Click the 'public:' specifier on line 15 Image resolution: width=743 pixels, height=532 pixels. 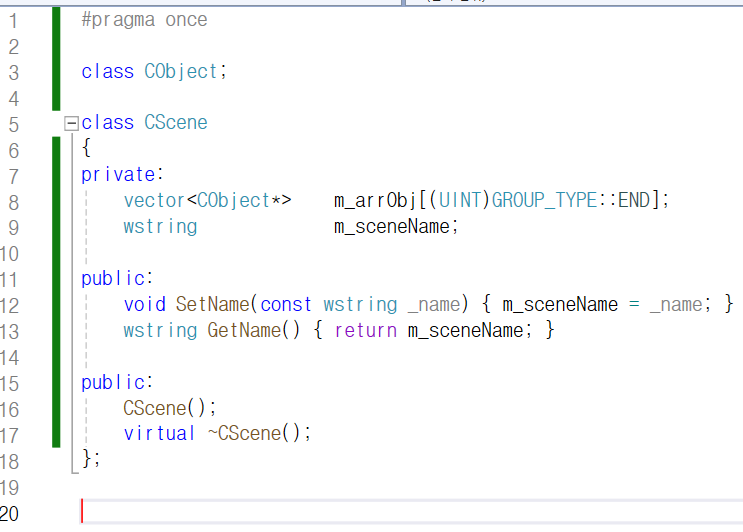tap(117, 383)
